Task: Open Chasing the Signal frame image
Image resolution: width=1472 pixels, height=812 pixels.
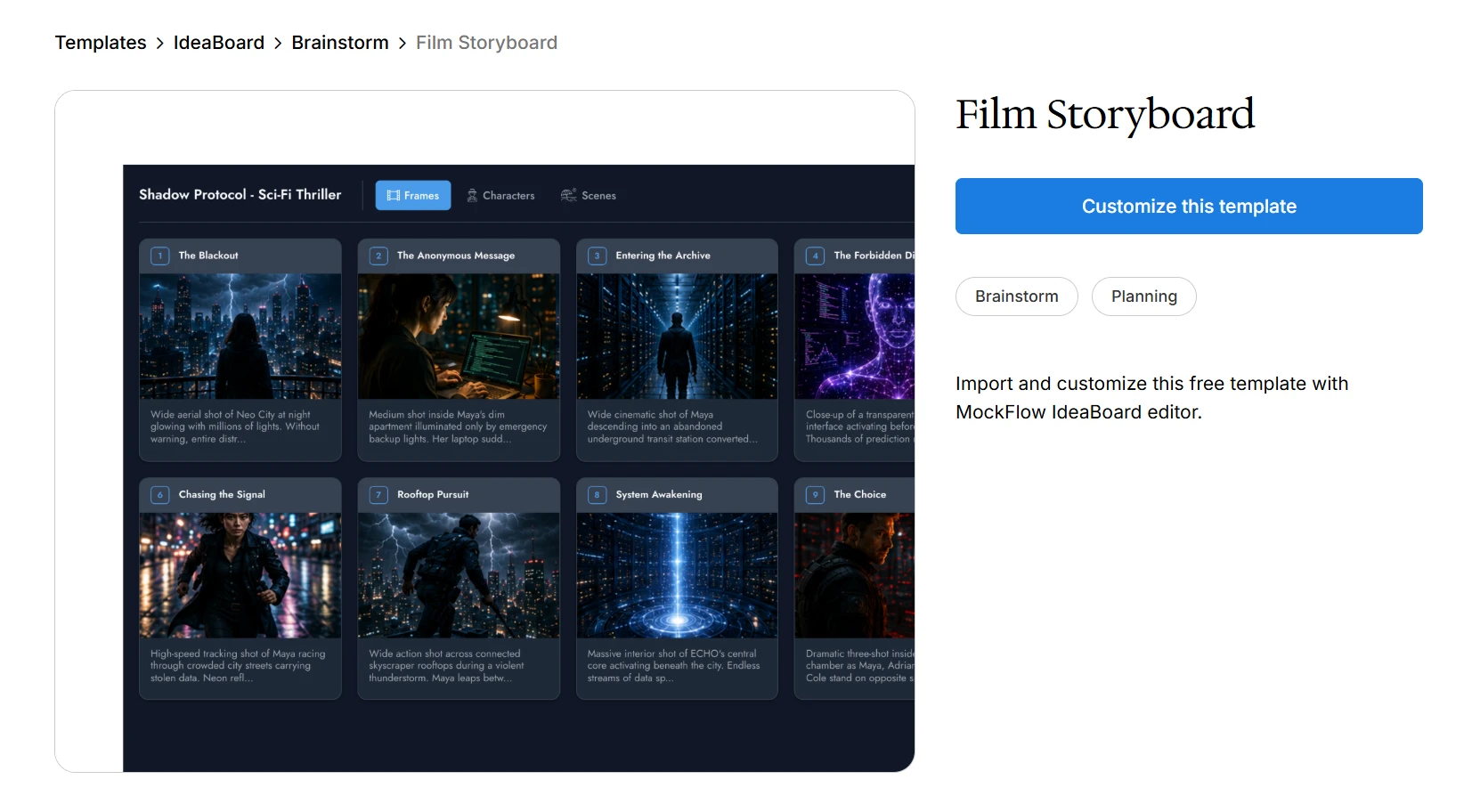Action: [x=240, y=575]
